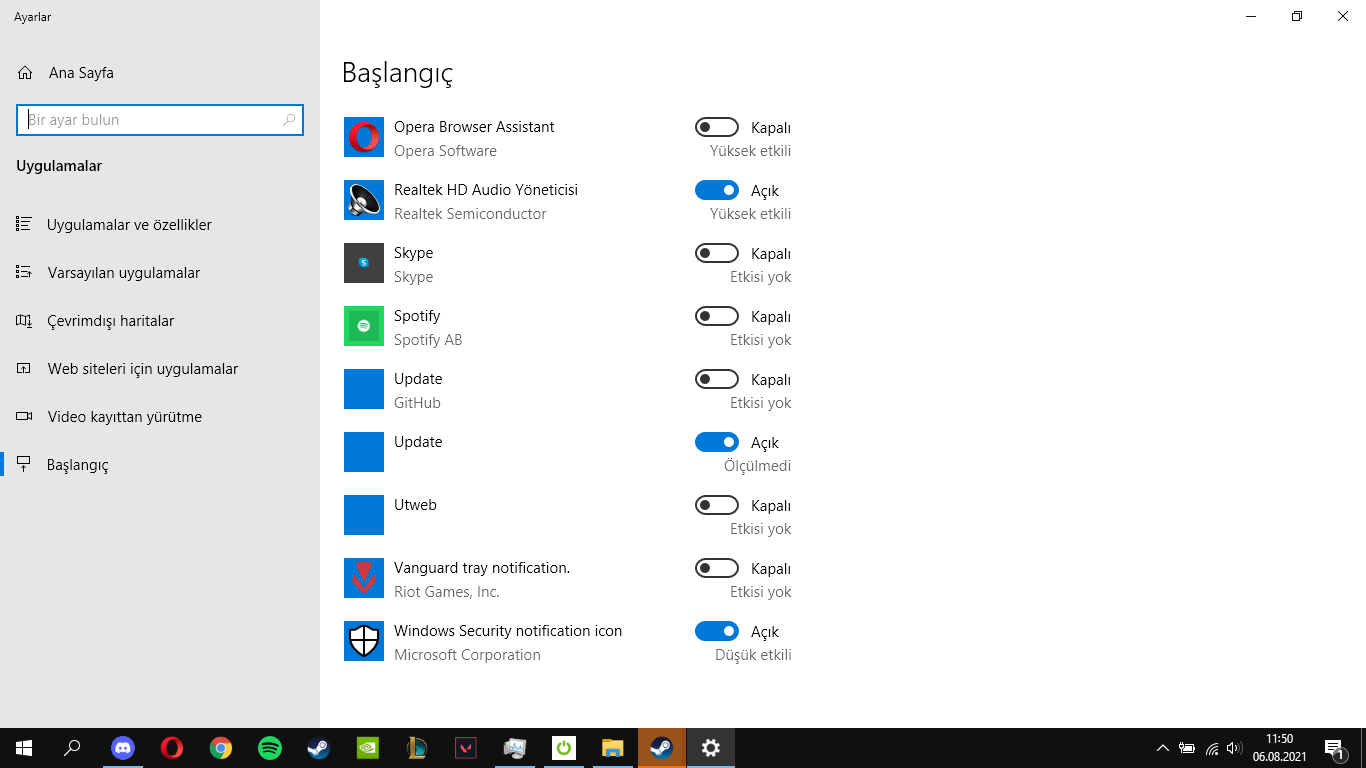Open Discord from the taskbar
The image size is (1366, 768).
[123, 748]
